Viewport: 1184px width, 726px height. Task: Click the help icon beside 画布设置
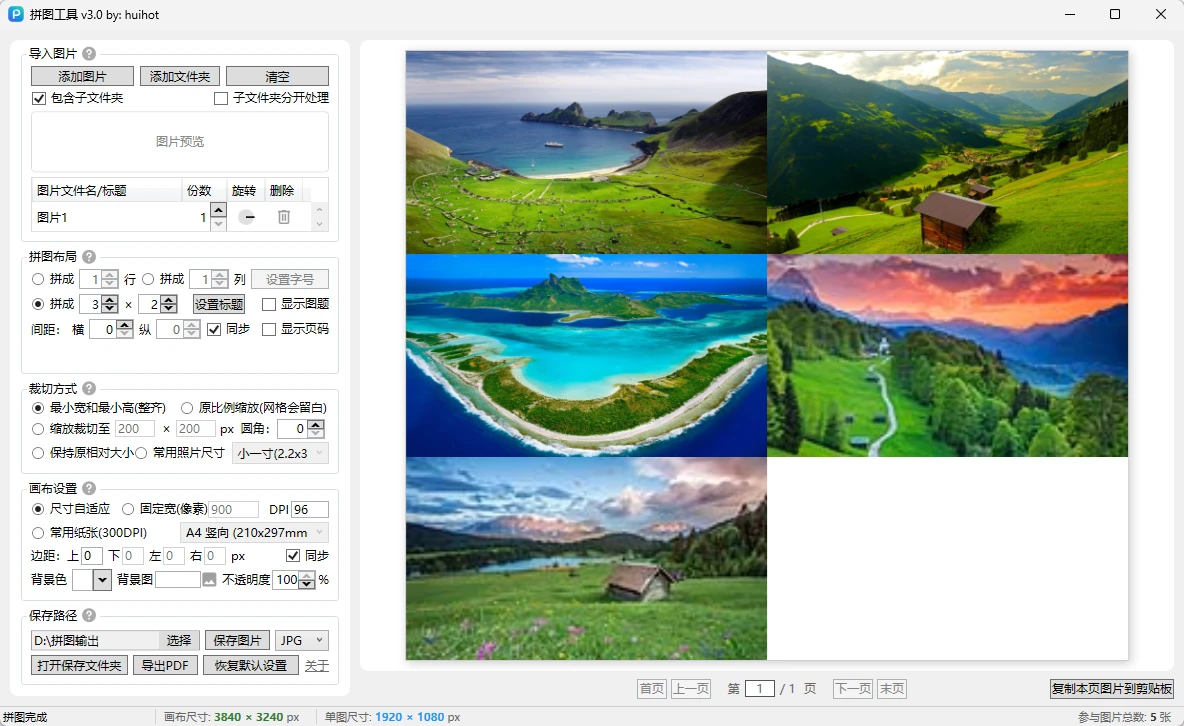tap(89, 488)
